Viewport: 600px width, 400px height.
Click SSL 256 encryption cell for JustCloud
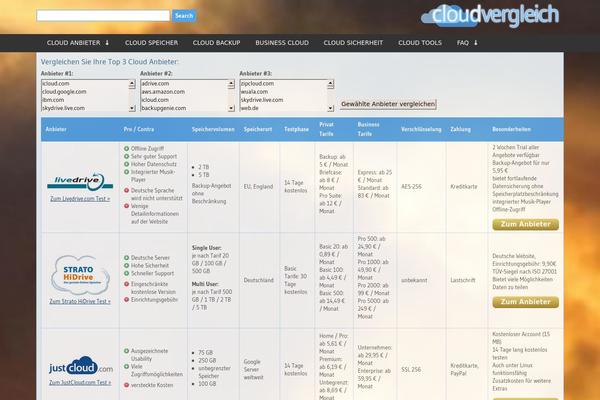(411, 370)
